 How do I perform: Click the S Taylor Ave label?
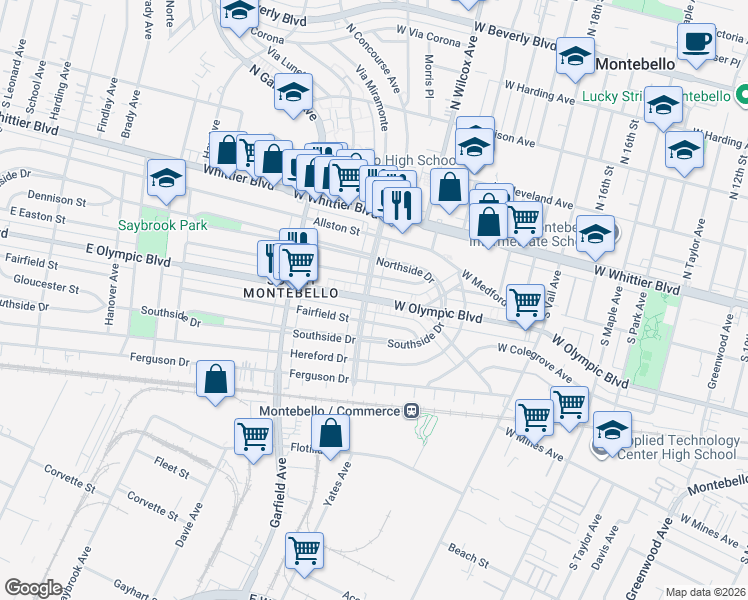tap(586, 542)
